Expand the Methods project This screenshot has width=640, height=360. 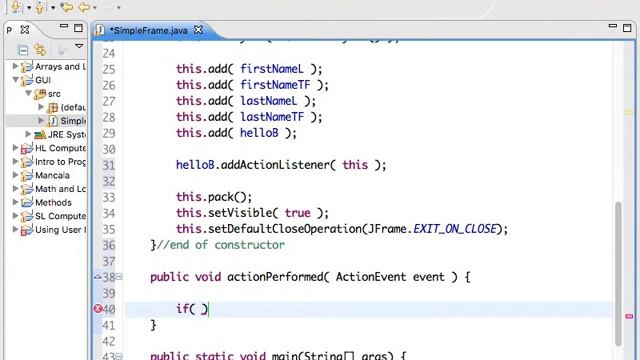pyautogui.click(x=16, y=202)
